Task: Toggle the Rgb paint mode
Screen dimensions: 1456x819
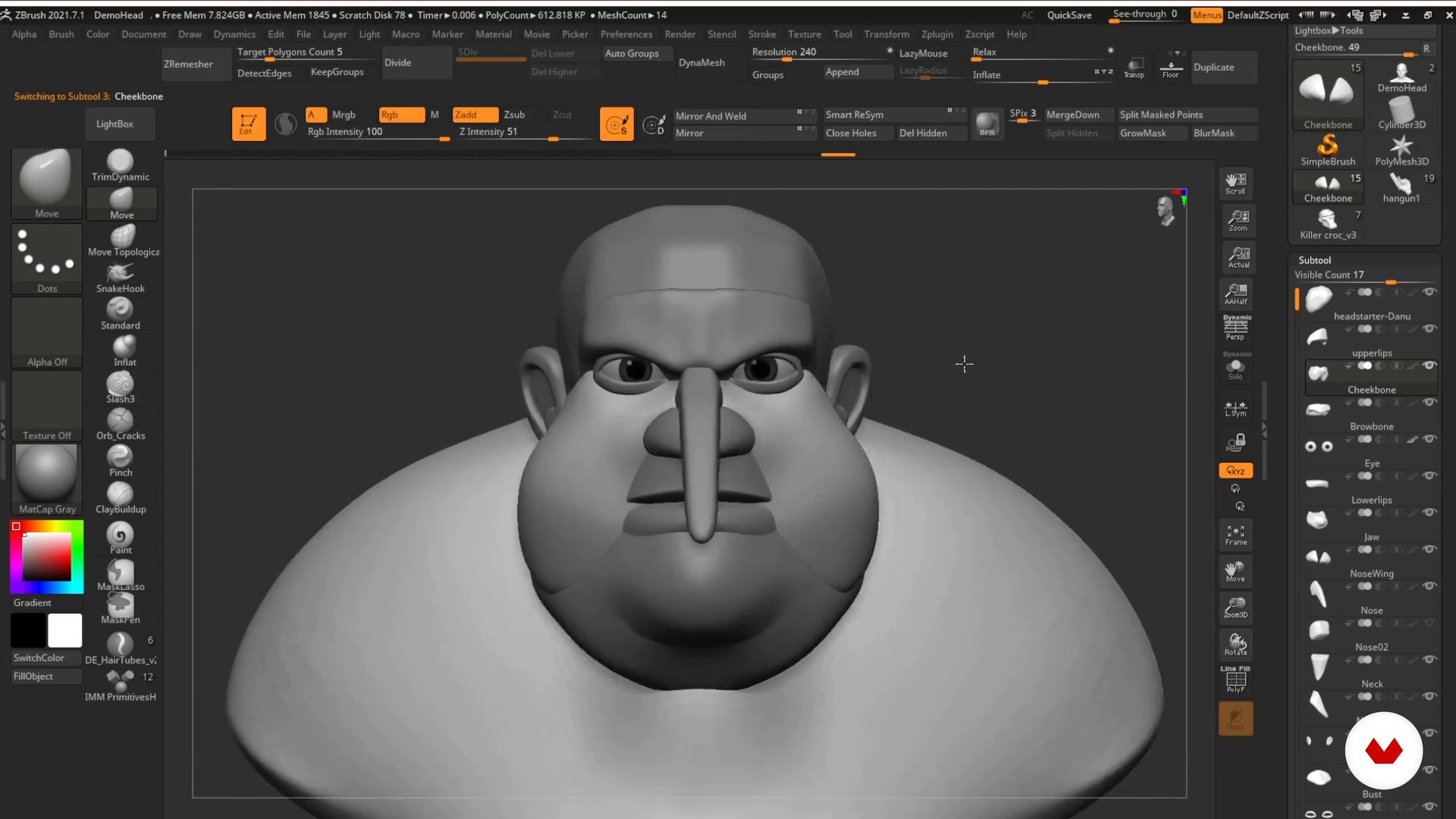Action: 401,115
